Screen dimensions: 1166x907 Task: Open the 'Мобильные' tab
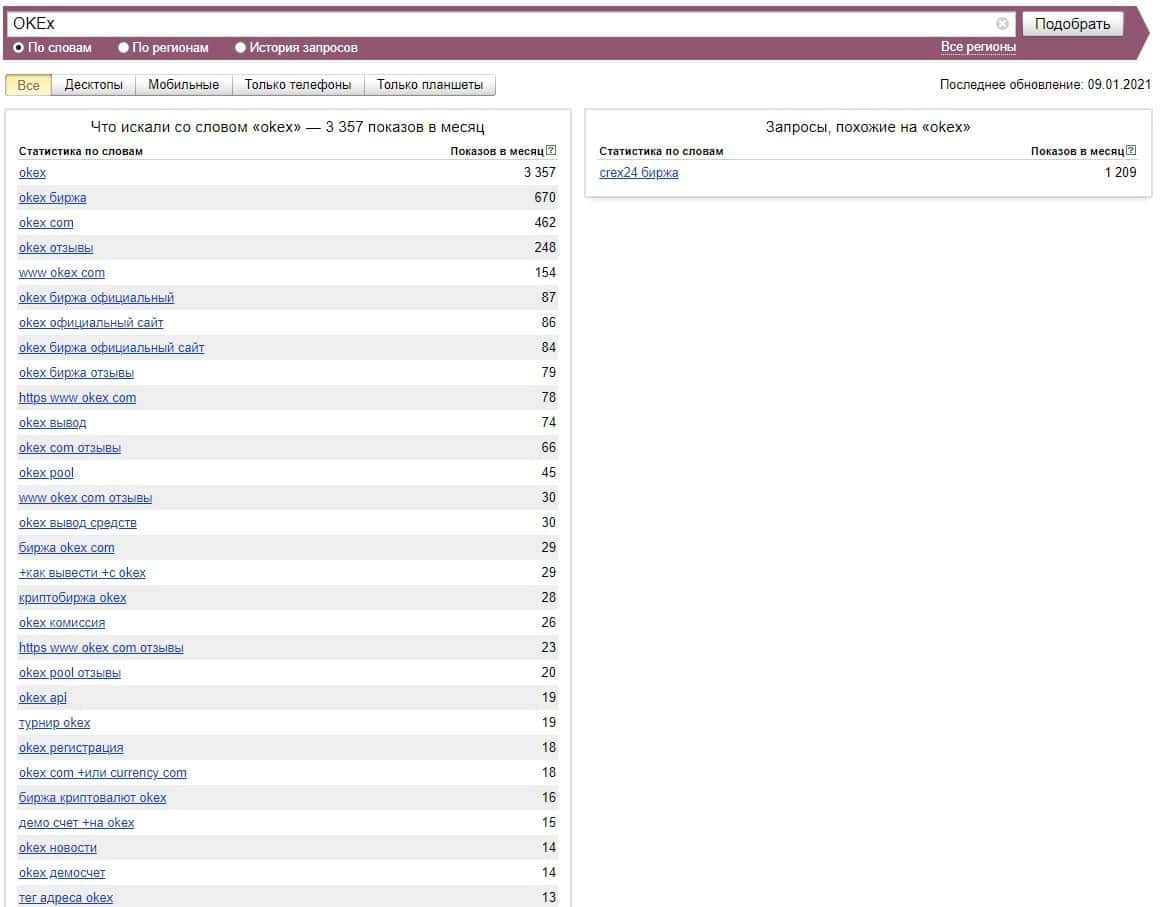tap(184, 85)
